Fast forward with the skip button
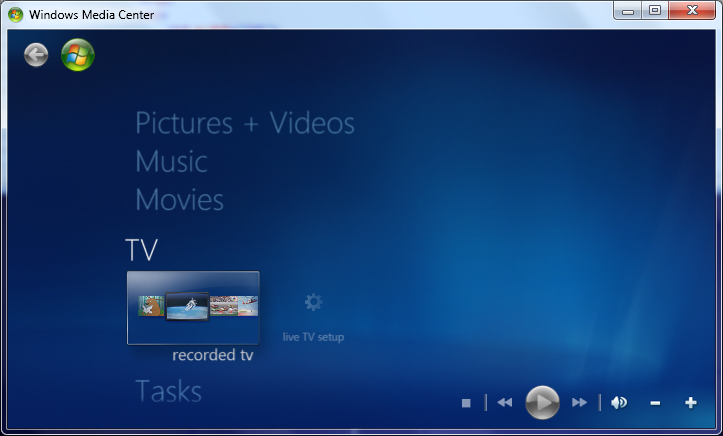723x436 pixels. (579, 403)
